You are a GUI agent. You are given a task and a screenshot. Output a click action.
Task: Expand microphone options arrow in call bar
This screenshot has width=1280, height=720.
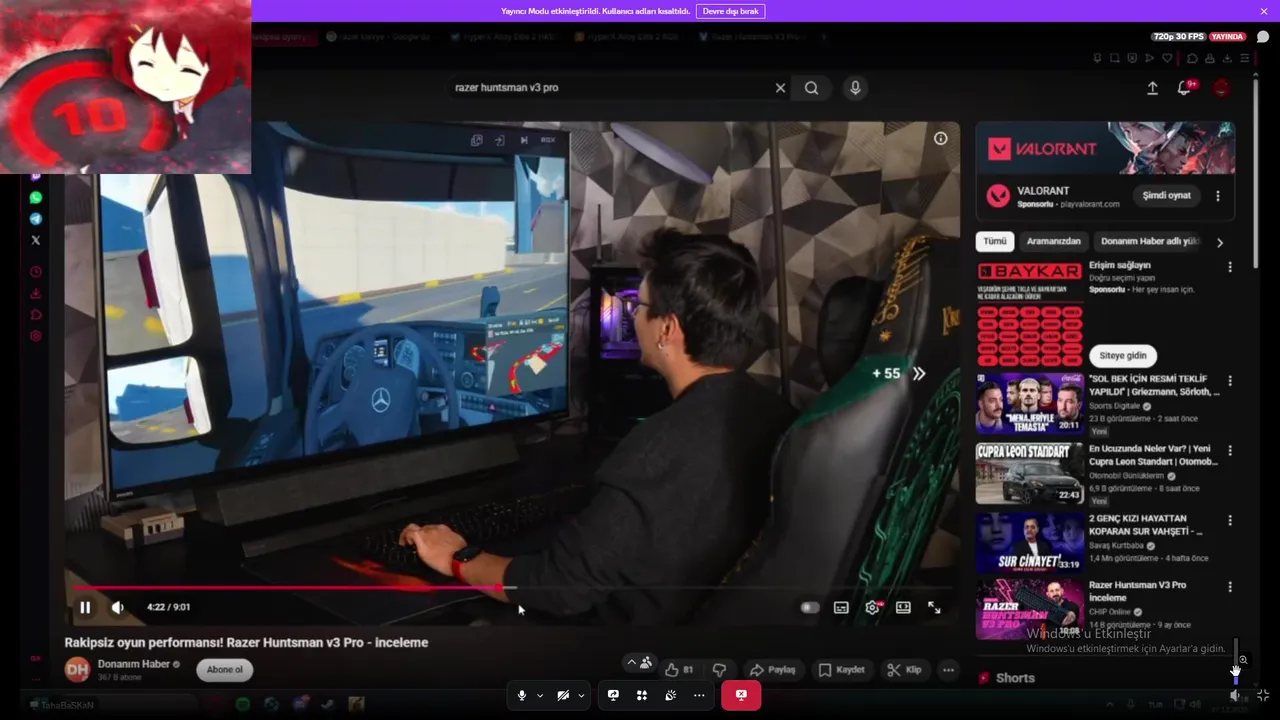[x=540, y=695]
